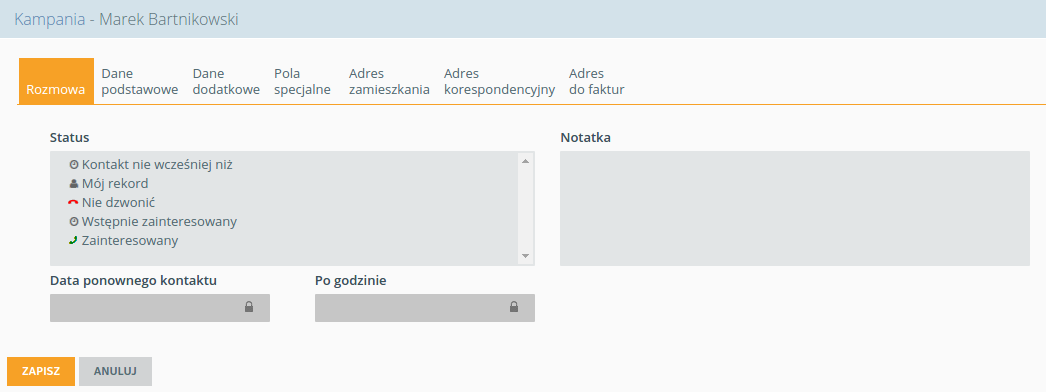Click the clock icon beside Kontakt nie wcześniej niż
Image resolution: width=1046 pixels, height=392 pixels.
pyautogui.click(x=74, y=164)
